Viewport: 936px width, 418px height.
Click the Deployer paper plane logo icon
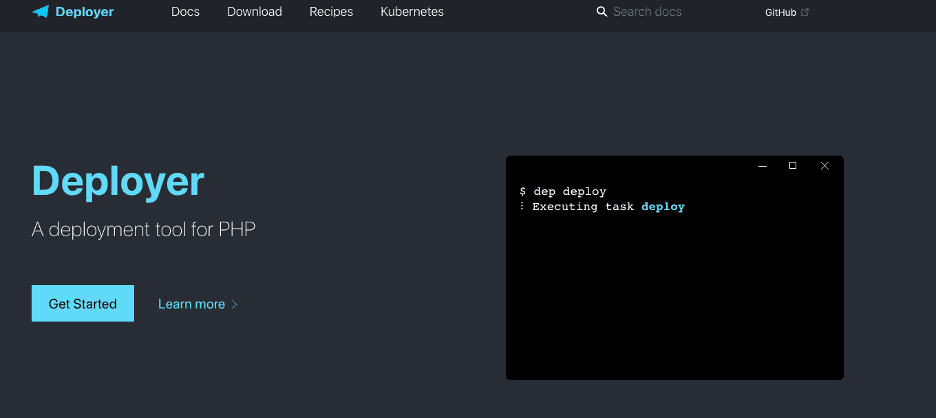[41, 12]
